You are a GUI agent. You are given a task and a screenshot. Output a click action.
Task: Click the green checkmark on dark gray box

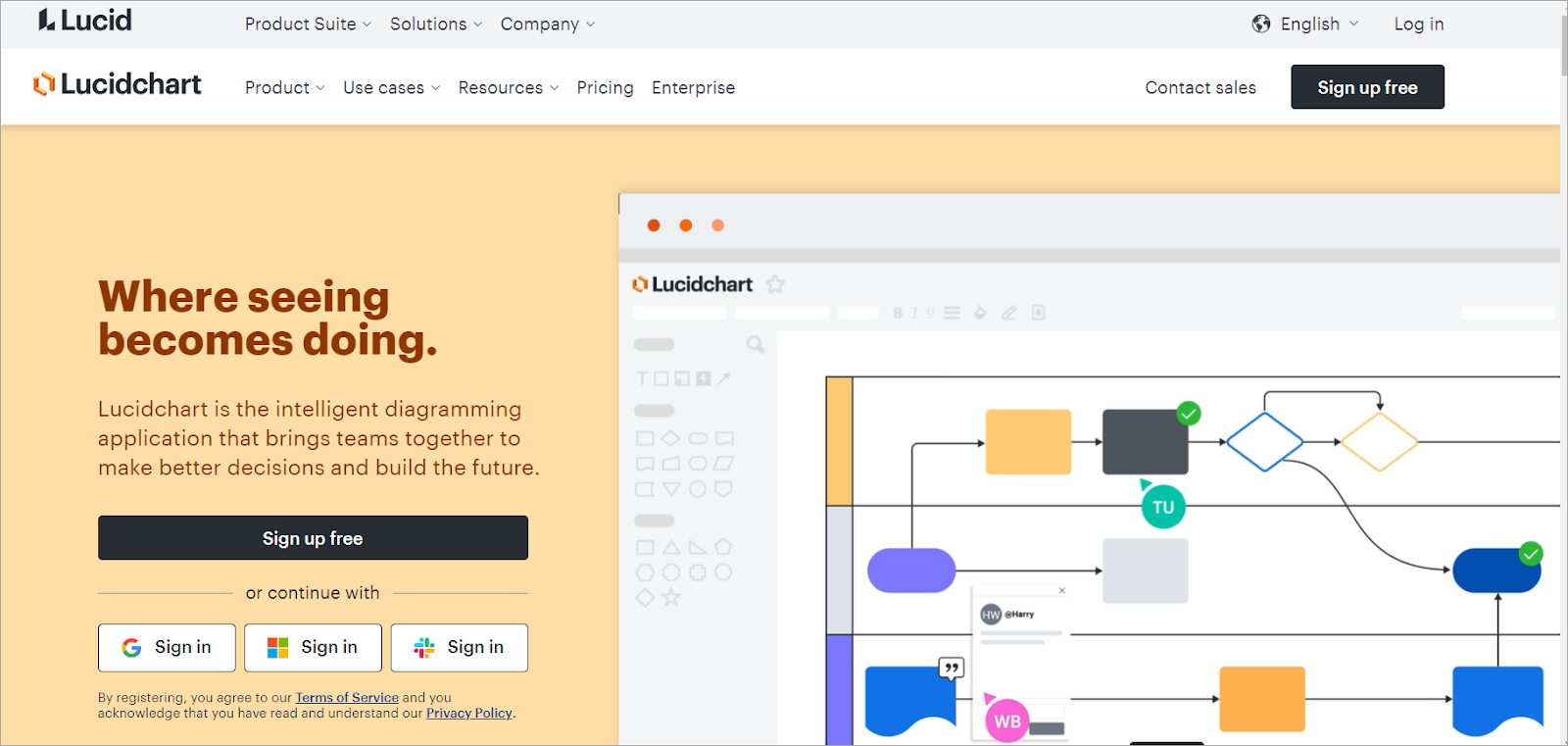tap(1189, 414)
